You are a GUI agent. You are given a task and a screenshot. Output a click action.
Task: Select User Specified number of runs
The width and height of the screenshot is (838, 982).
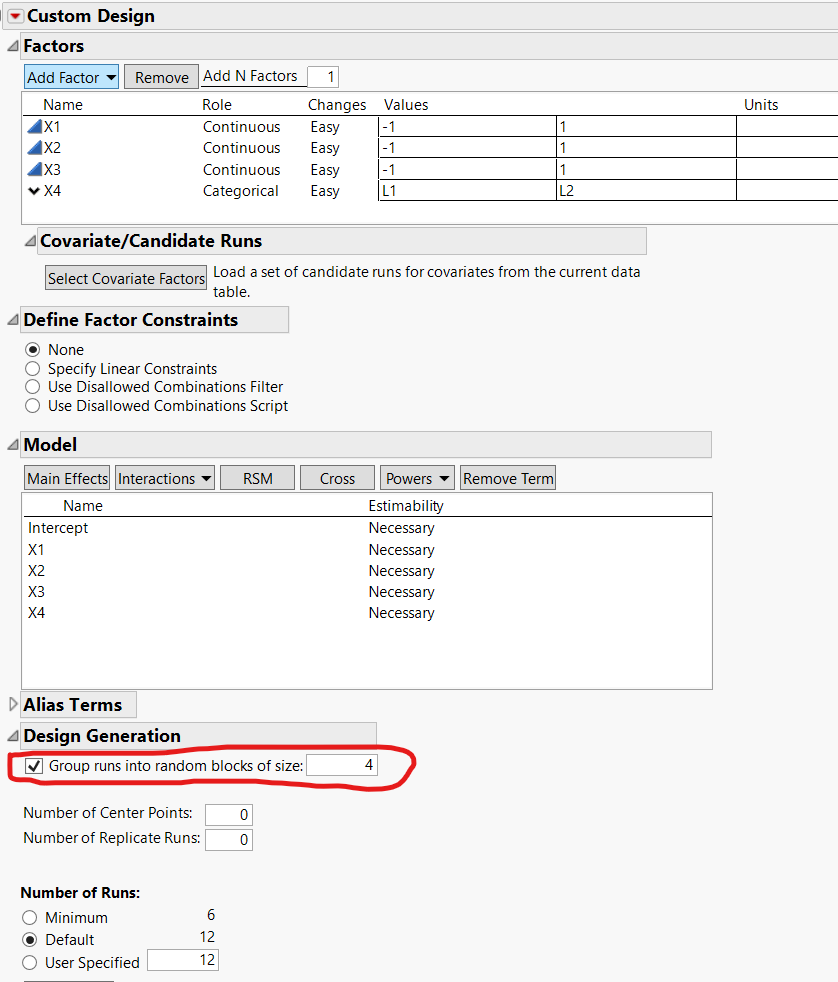29,963
